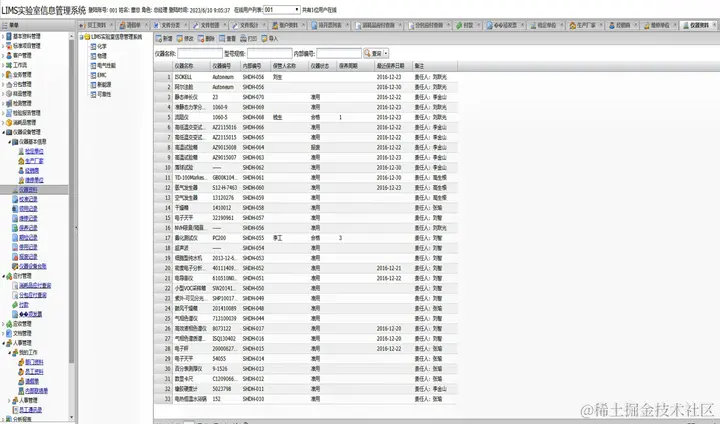Click the 文档管理 tree icon
Viewport: 720px width, 424px height.
9,334
